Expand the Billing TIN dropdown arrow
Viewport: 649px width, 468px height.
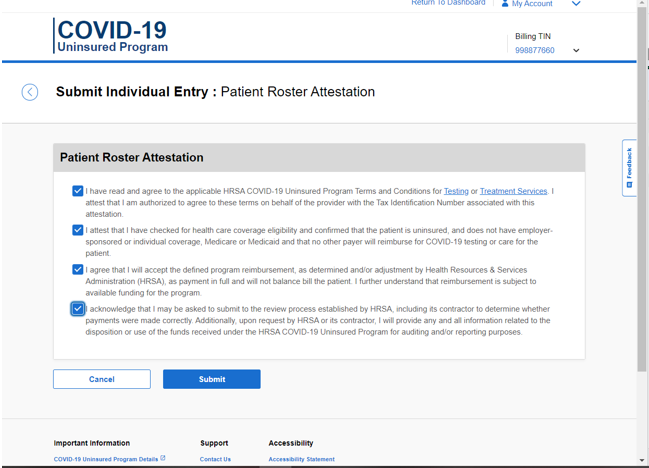[576, 50]
